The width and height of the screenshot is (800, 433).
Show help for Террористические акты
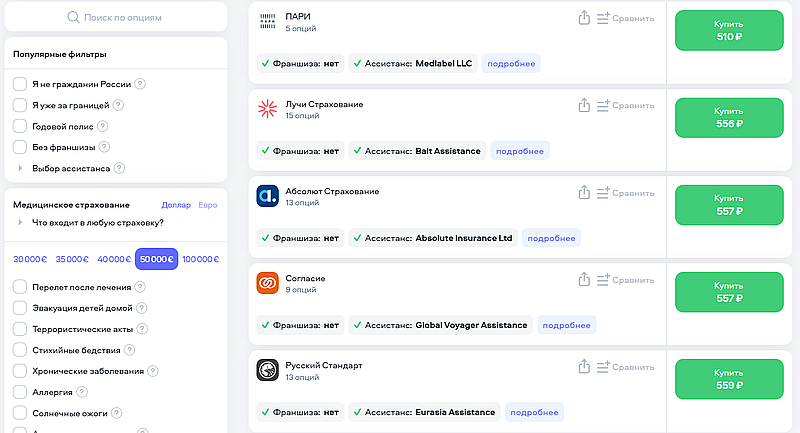pyautogui.click(x=142, y=329)
